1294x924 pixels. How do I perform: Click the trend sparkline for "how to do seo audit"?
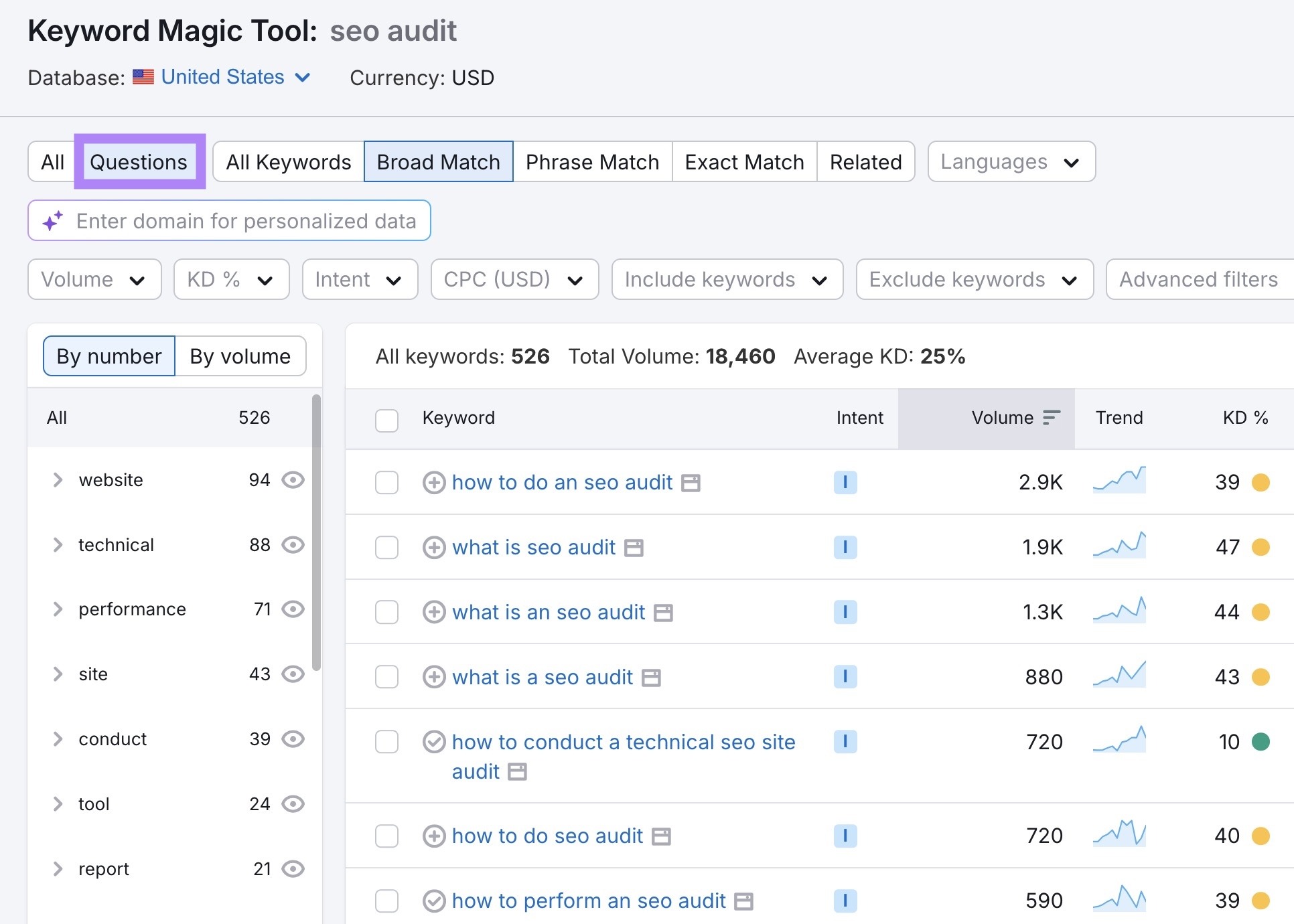click(x=1119, y=835)
